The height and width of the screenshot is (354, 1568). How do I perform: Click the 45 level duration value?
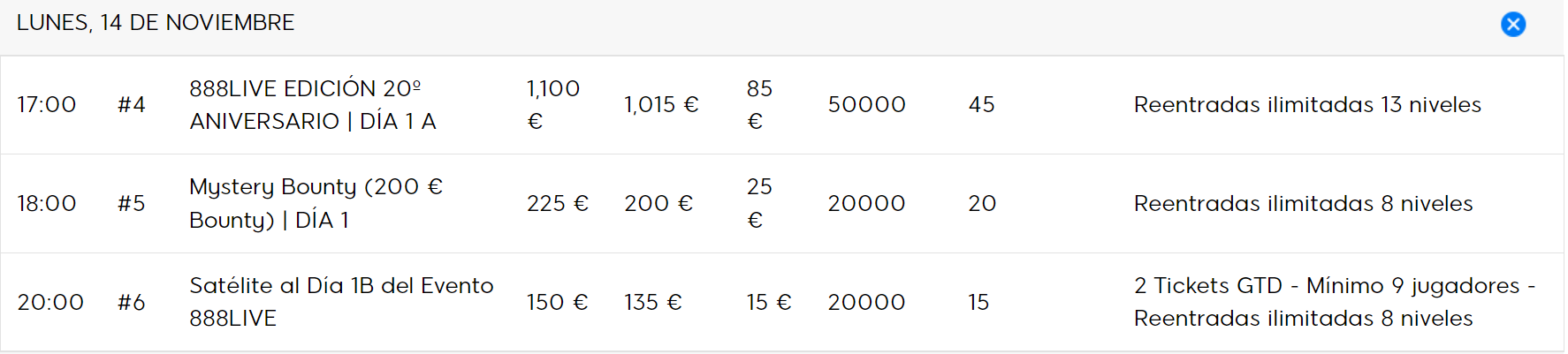pos(982,105)
